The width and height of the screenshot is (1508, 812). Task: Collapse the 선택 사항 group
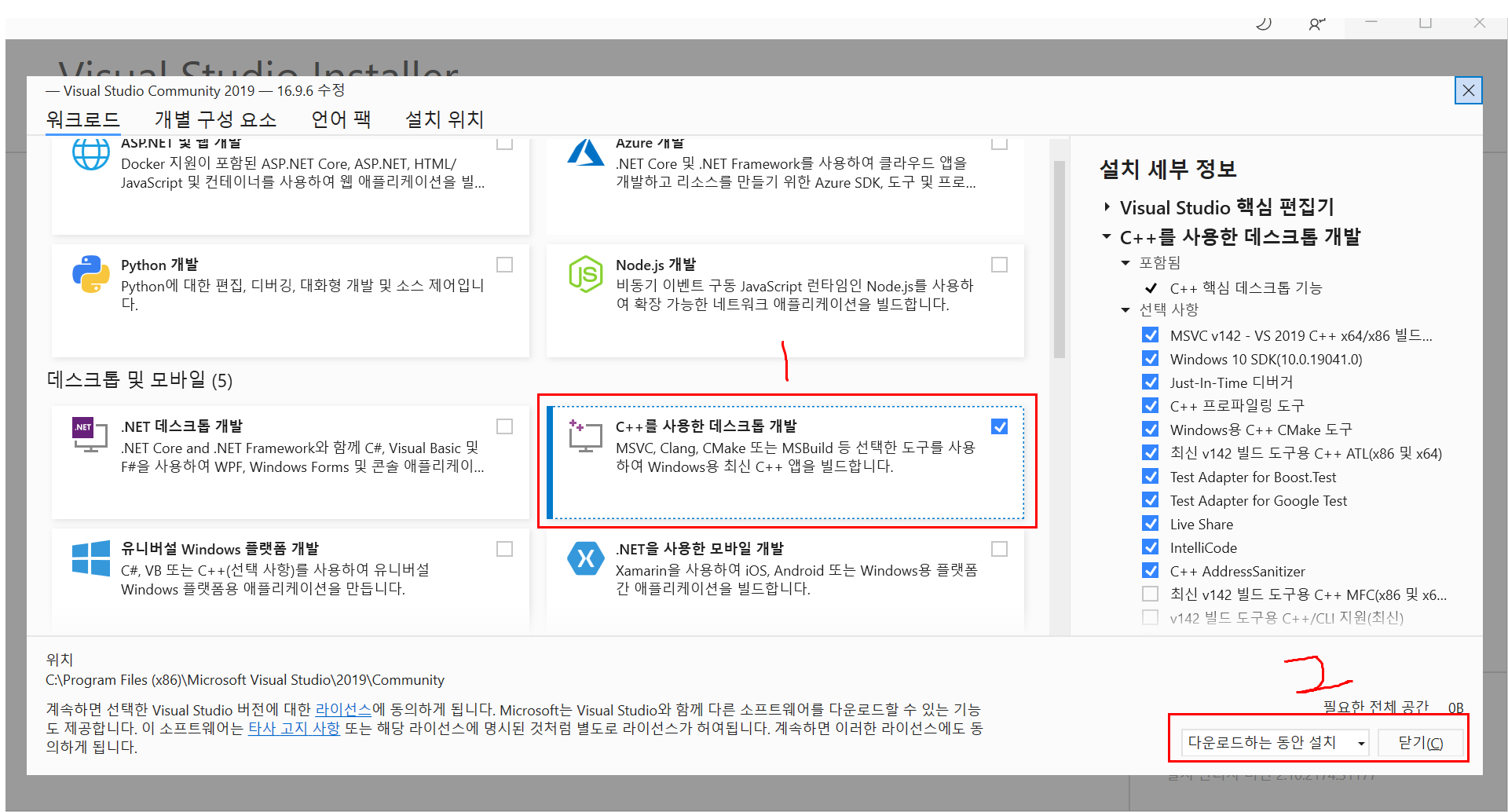pos(1126,310)
